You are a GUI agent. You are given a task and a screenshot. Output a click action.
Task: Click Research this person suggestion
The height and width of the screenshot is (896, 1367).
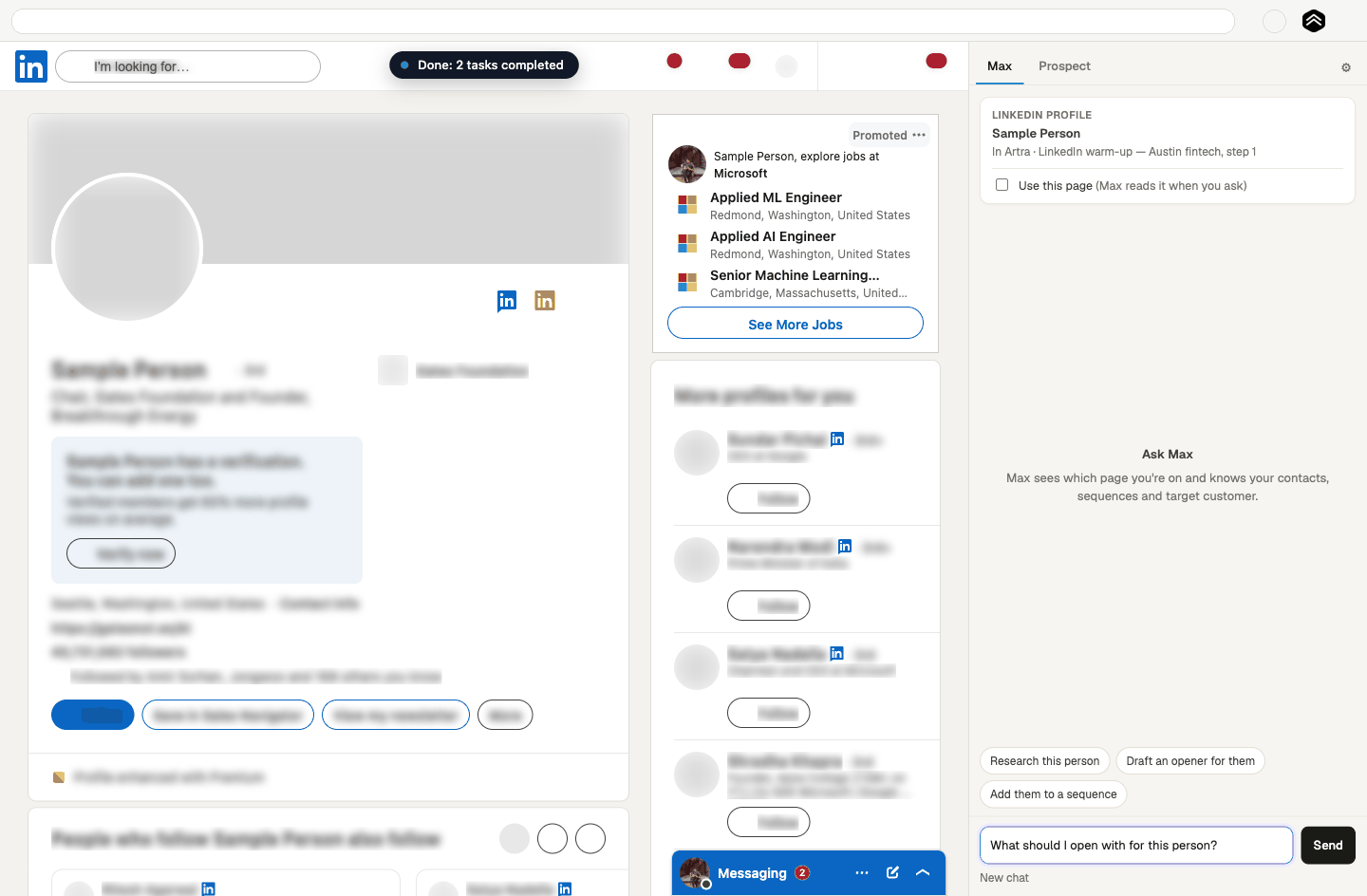click(1044, 761)
